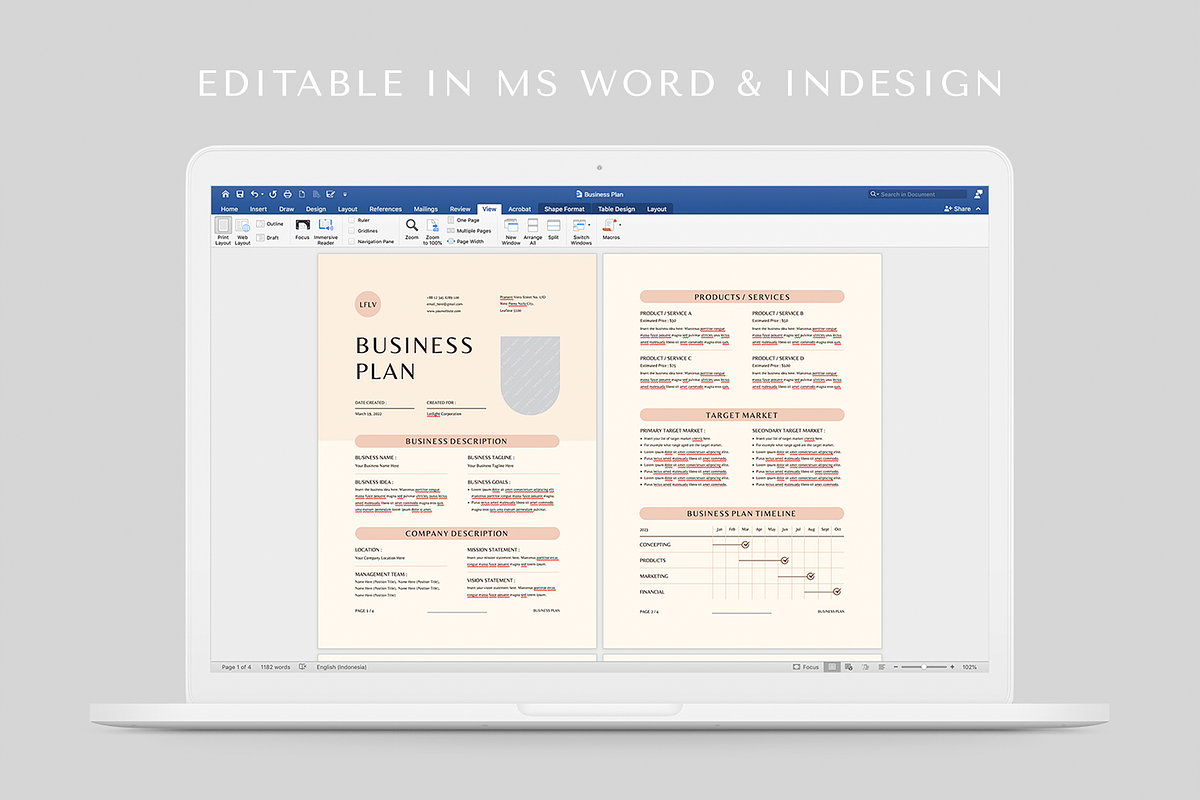Viewport: 1200px width, 800px height.
Task: Open the Acrobat tab
Action: [519, 209]
